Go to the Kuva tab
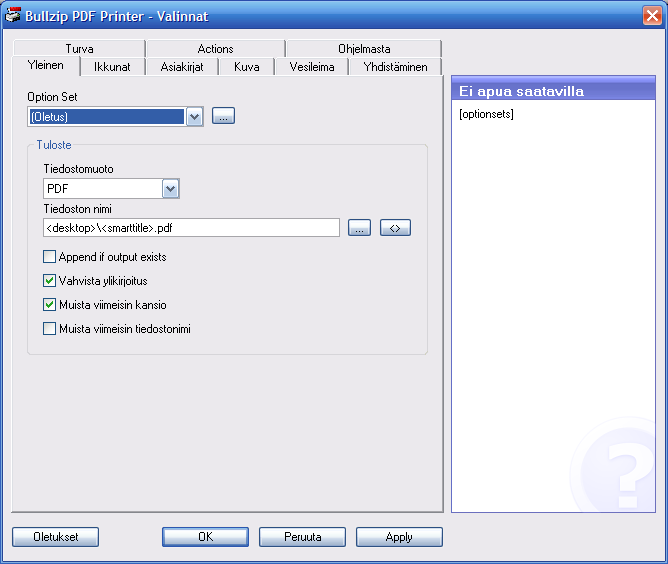The height and width of the screenshot is (564, 668). click(x=247, y=67)
